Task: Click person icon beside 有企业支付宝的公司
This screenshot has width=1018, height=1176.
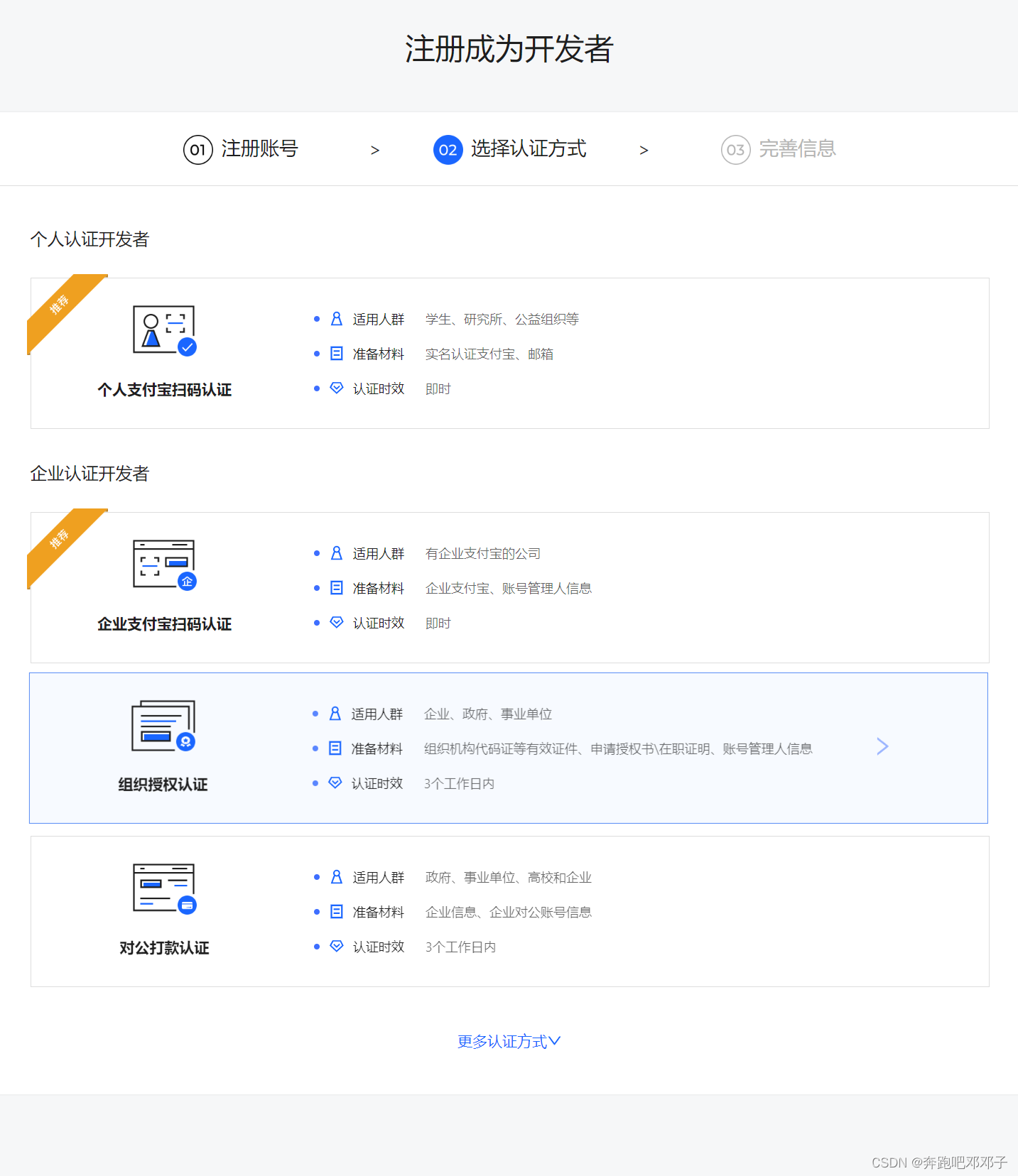Action: [x=337, y=553]
